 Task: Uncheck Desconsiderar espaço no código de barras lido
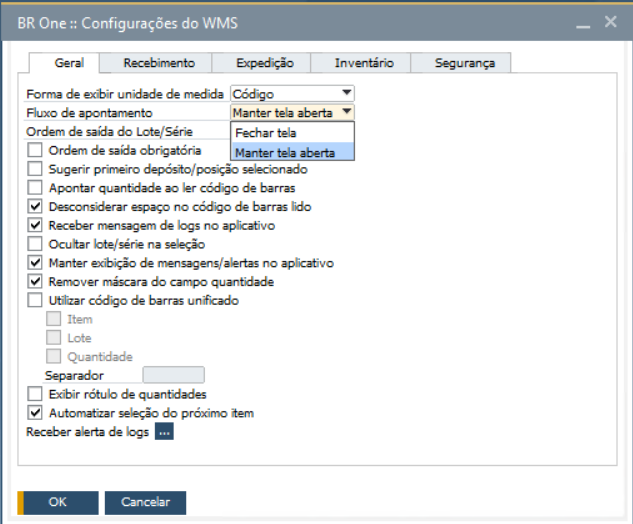point(36,207)
